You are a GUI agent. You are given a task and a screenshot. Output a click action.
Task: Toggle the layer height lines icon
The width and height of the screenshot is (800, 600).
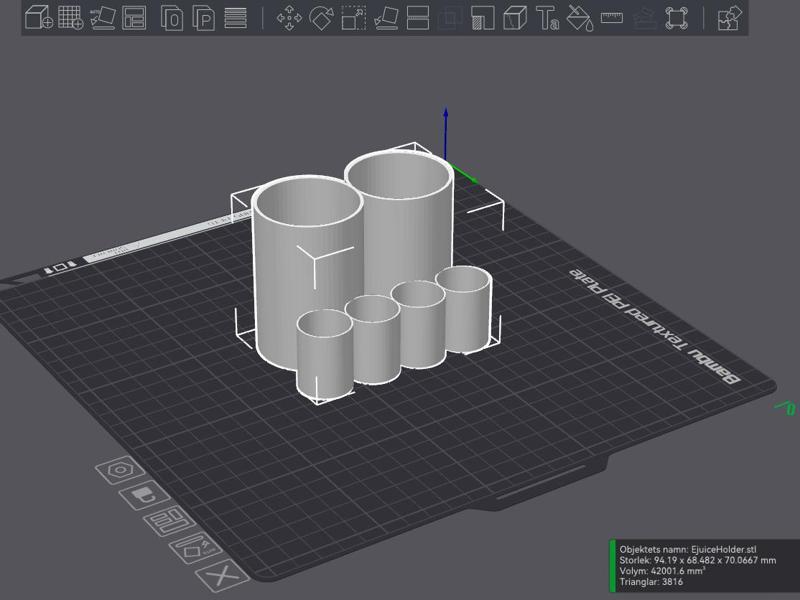tap(236, 17)
